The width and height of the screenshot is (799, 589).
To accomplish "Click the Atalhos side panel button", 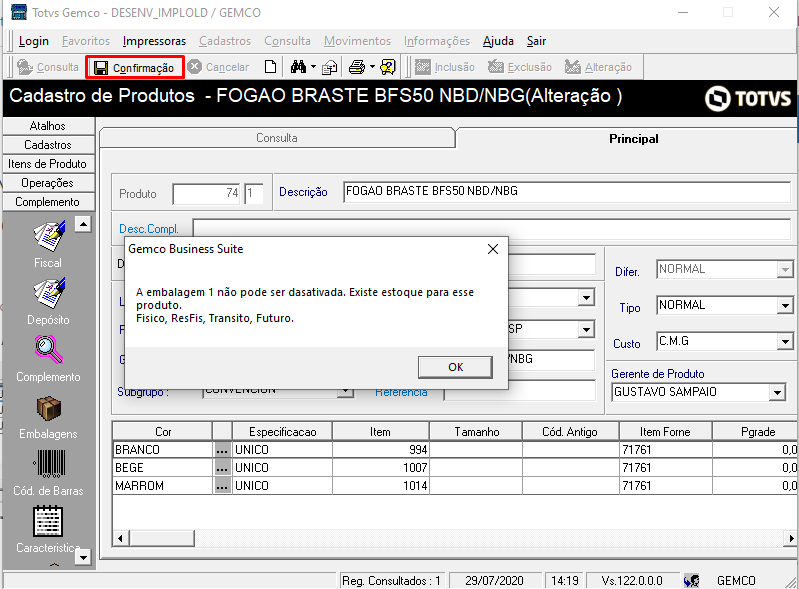I will pos(48,126).
